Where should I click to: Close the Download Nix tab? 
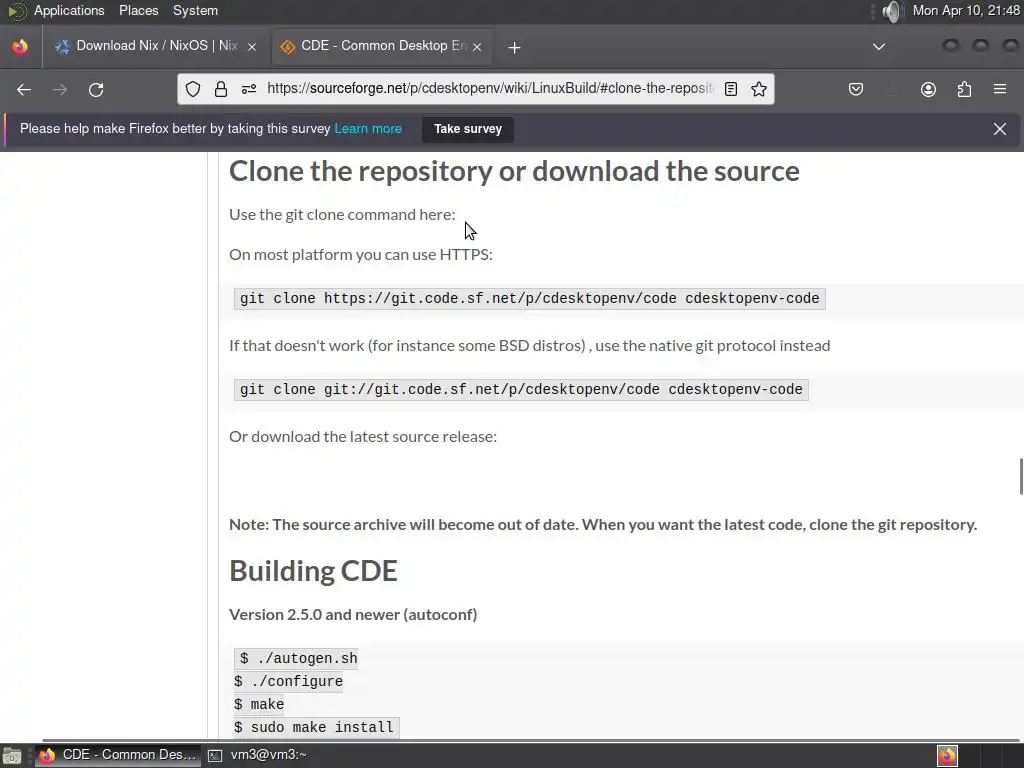pyautogui.click(x=252, y=47)
